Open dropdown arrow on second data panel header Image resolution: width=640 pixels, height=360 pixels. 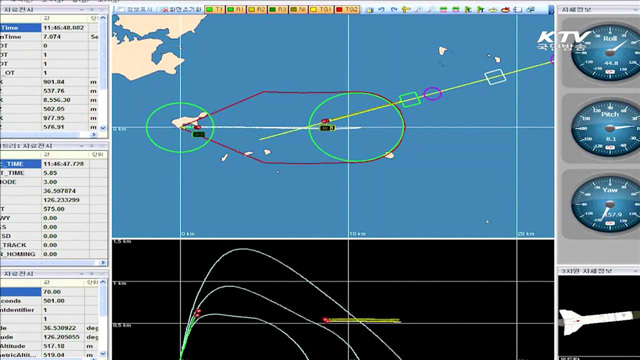click(82, 146)
